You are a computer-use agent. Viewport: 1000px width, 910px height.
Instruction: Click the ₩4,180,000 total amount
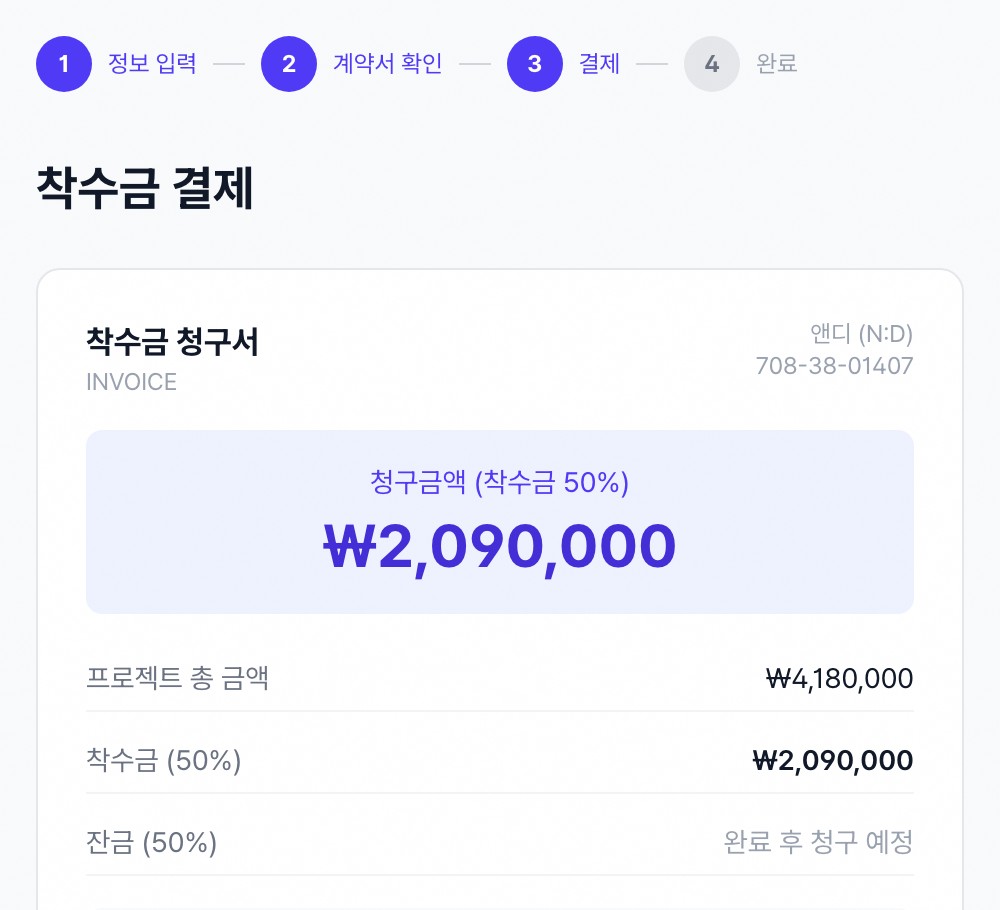839,679
